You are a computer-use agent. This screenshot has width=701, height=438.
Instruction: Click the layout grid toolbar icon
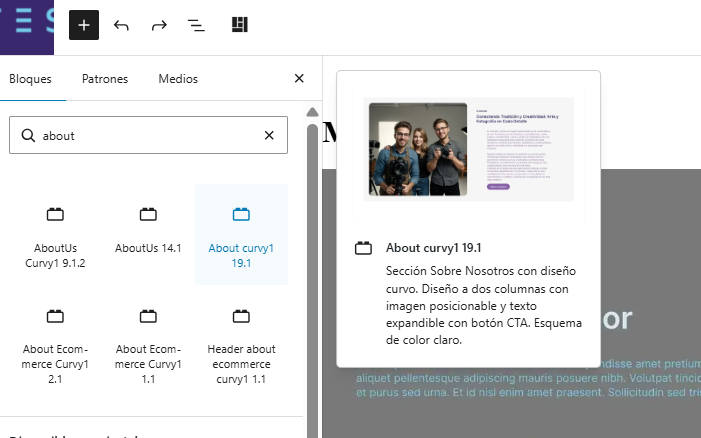(239, 25)
